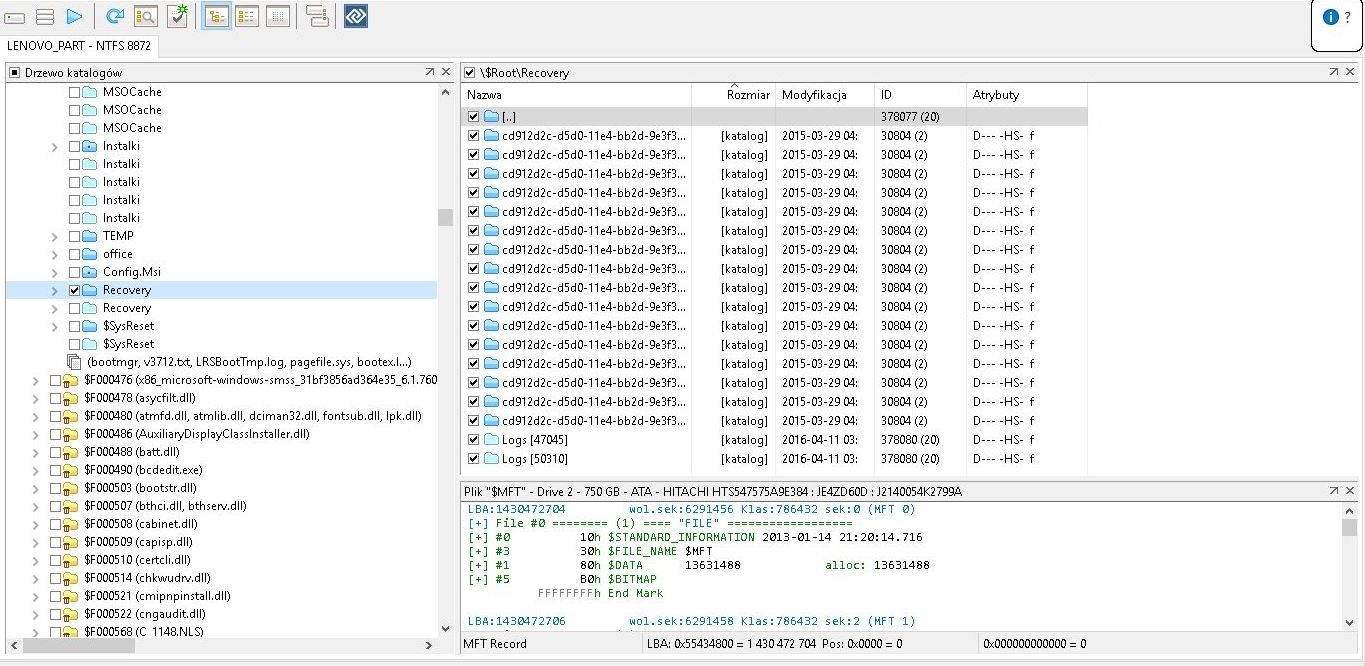1365x666 pixels.
Task: Click the TEMP folder icon in tree
Action: (x=90, y=236)
